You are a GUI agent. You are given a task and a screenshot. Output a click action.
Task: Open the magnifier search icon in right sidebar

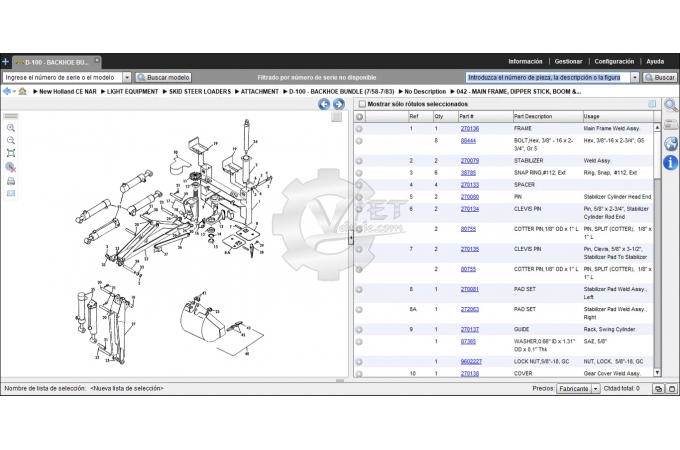670,105
